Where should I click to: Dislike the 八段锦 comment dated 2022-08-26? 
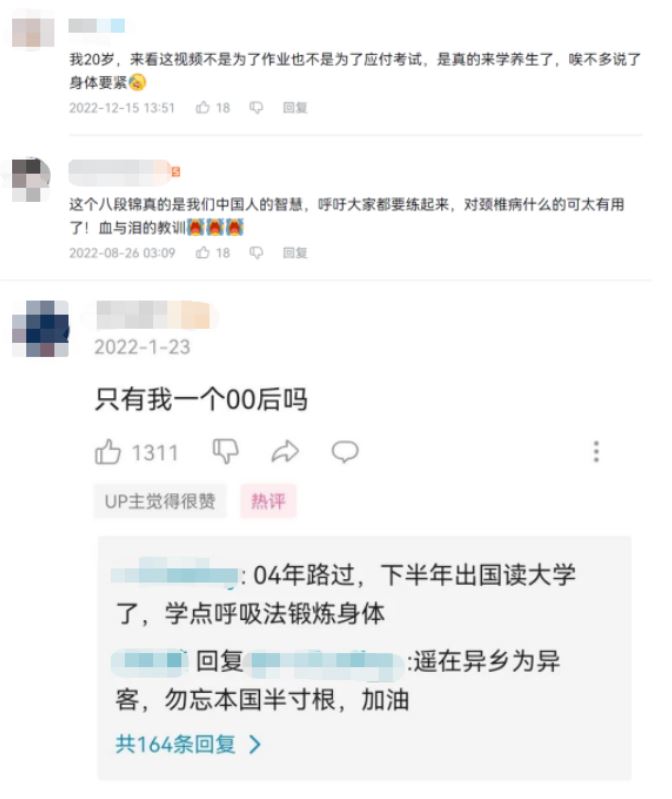(x=256, y=253)
